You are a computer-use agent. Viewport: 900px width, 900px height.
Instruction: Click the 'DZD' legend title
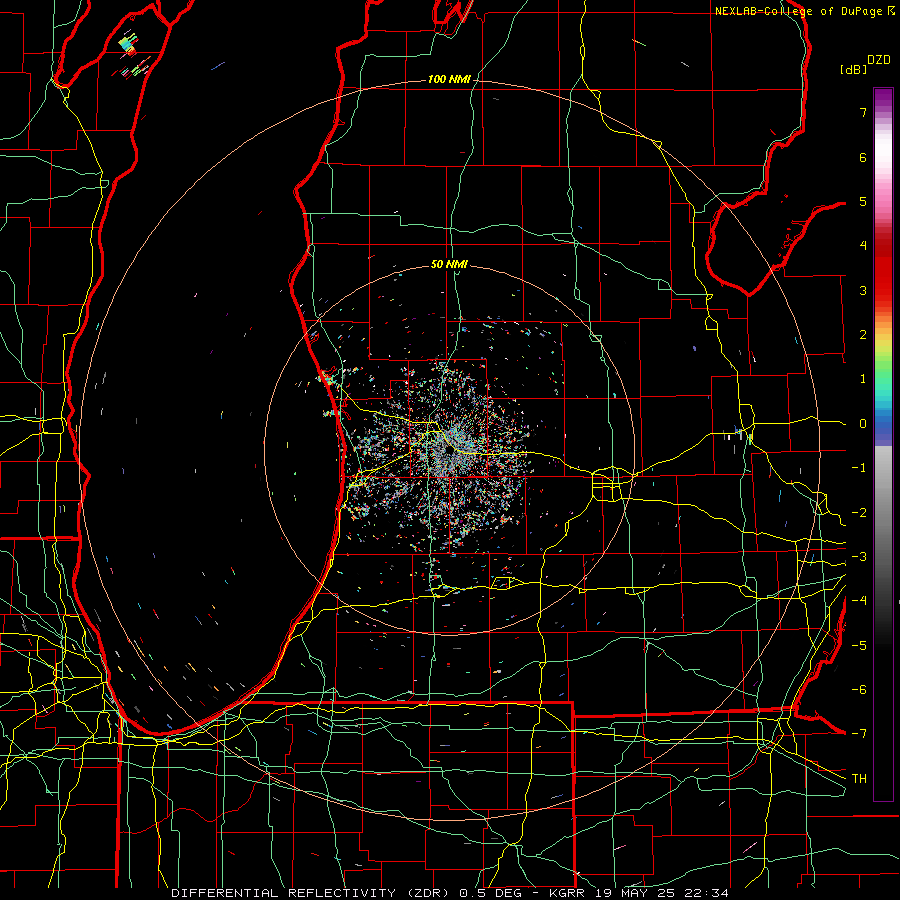[x=879, y=60]
